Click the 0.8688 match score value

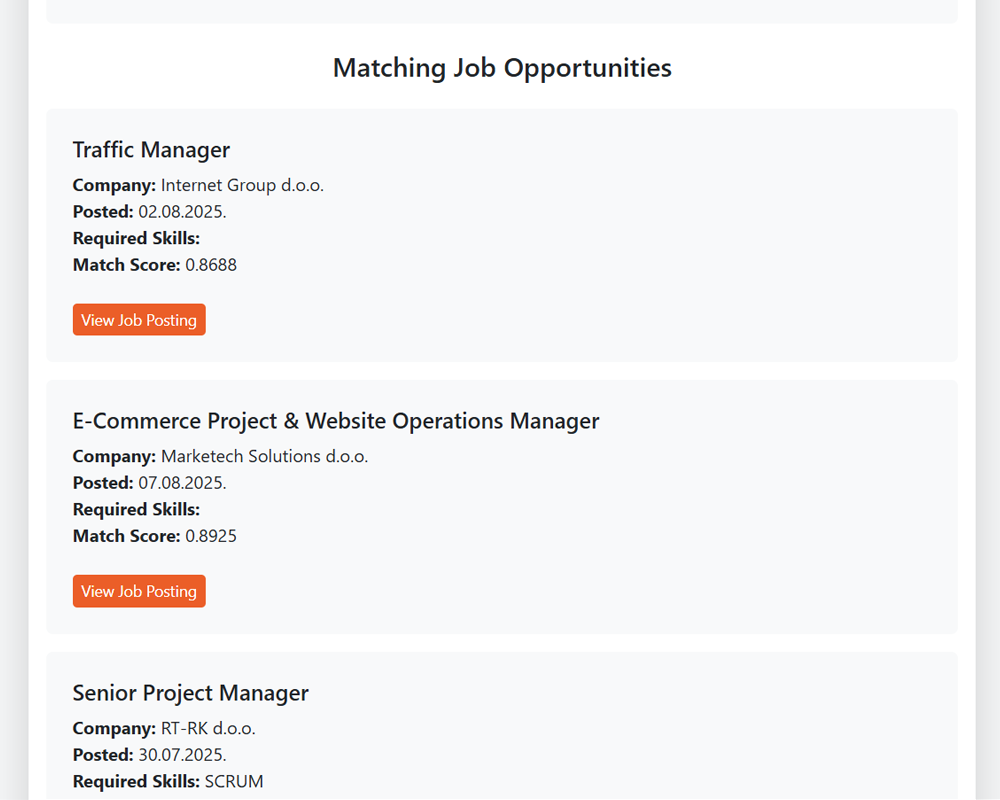pos(211,265)
